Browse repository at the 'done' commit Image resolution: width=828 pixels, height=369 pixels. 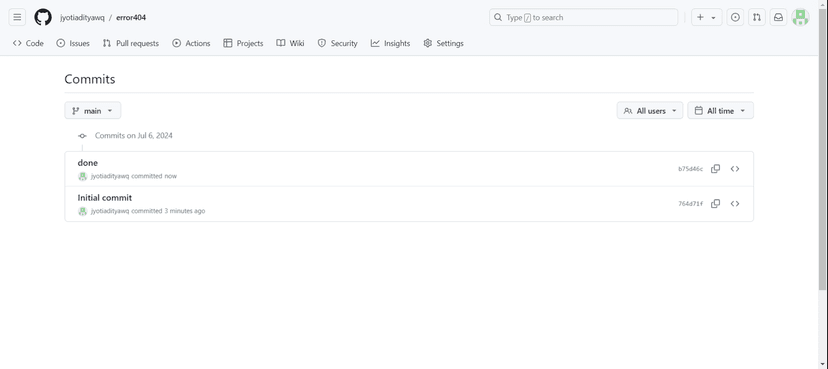pyautogui.click(x=735, y=169)
